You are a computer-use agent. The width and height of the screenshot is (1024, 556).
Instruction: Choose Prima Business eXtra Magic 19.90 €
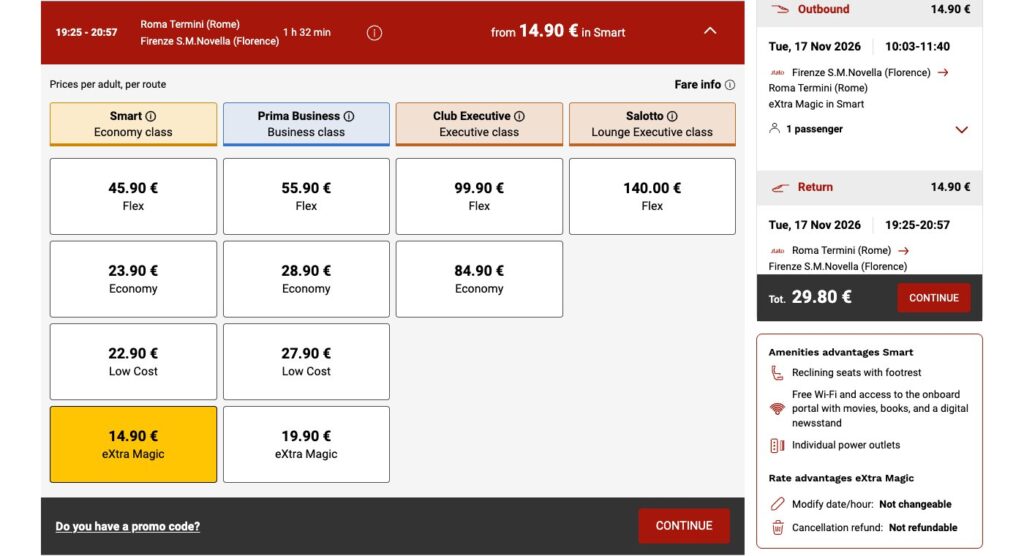306,444
